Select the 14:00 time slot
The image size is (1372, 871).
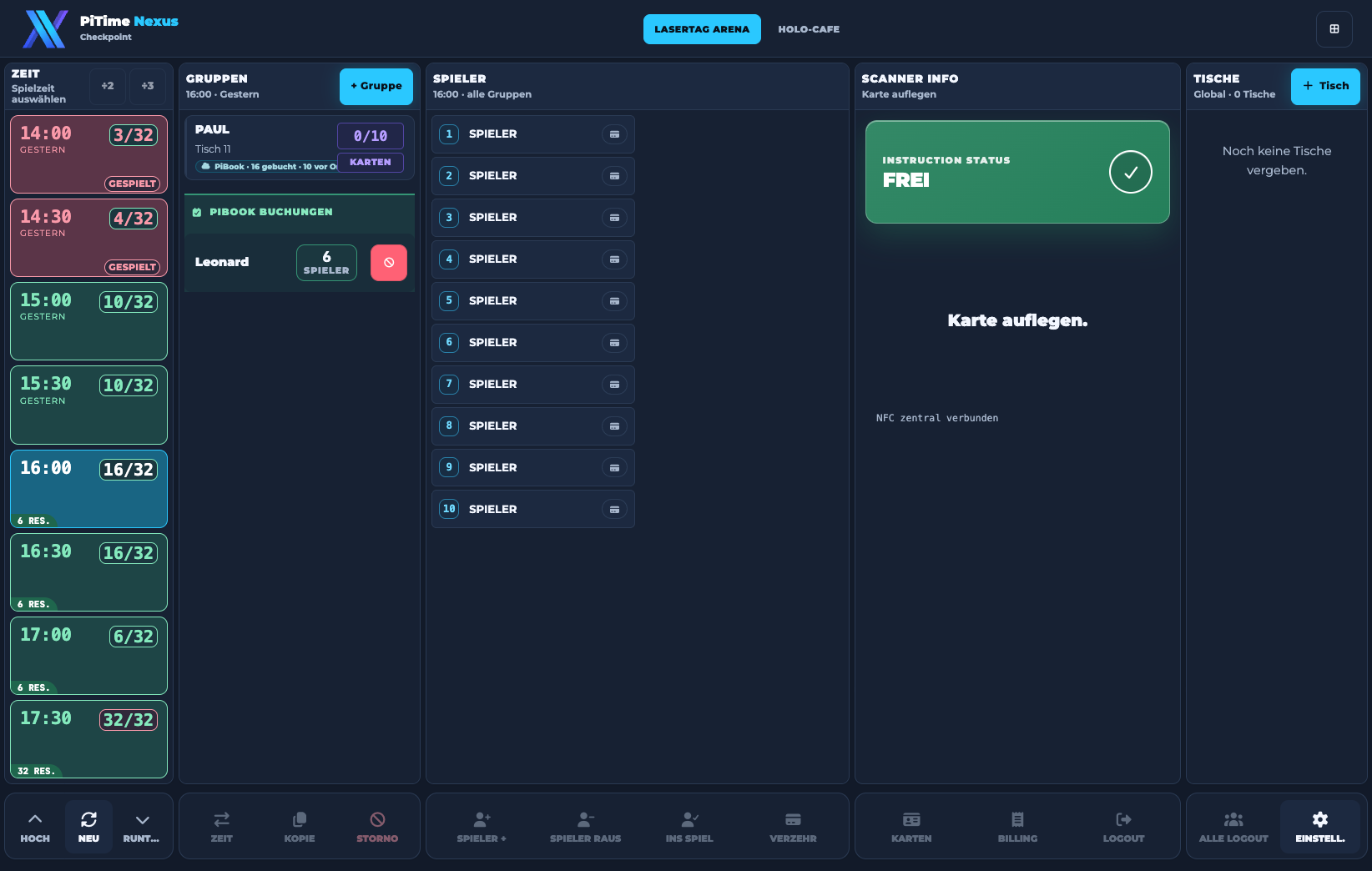[x=88, y=154]
